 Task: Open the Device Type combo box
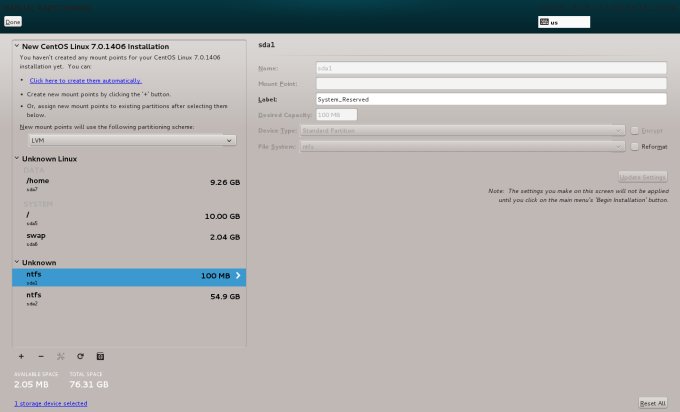pos(462,131)
